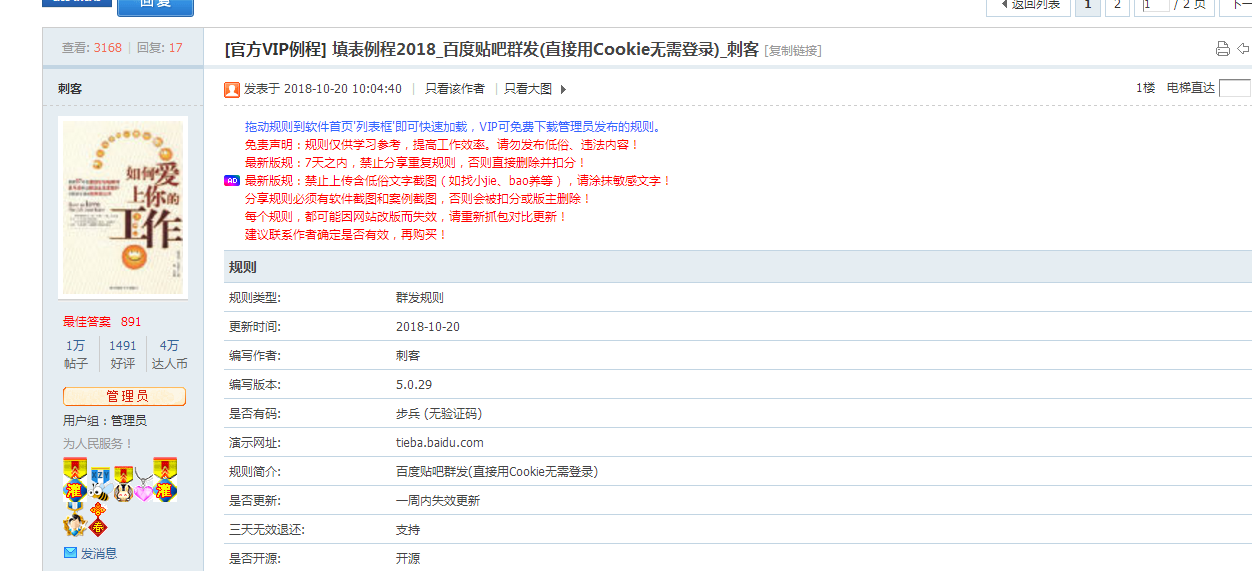Click the 复制链接 copy link
This screenshot has height=571, width=1252.
792,51
